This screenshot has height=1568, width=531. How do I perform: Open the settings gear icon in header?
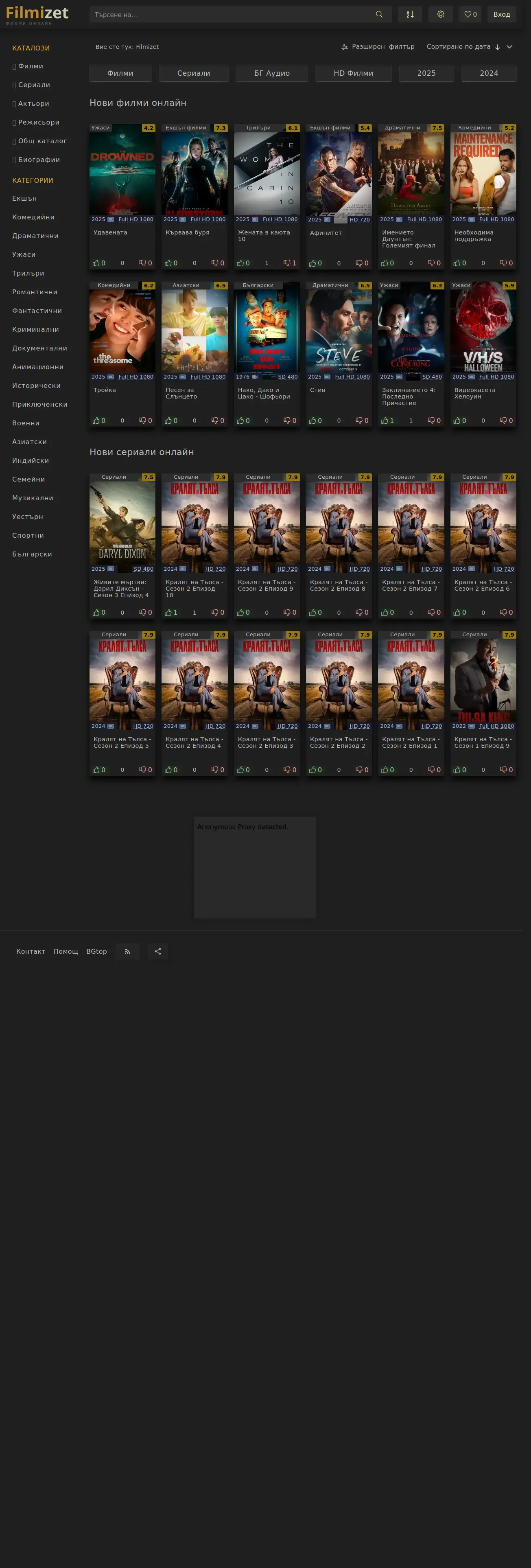click(440, 15)
